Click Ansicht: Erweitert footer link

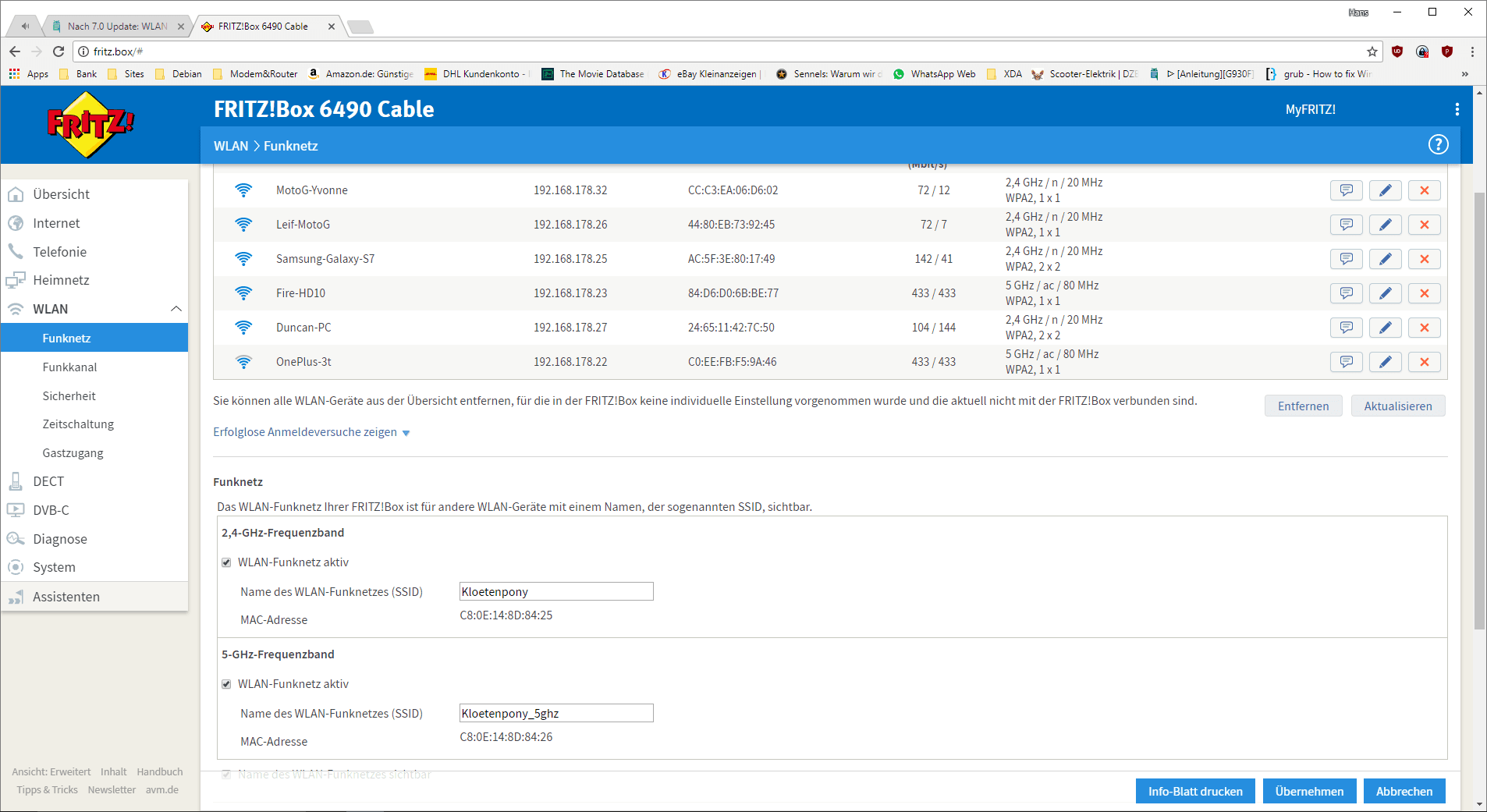tap(51, 771)
